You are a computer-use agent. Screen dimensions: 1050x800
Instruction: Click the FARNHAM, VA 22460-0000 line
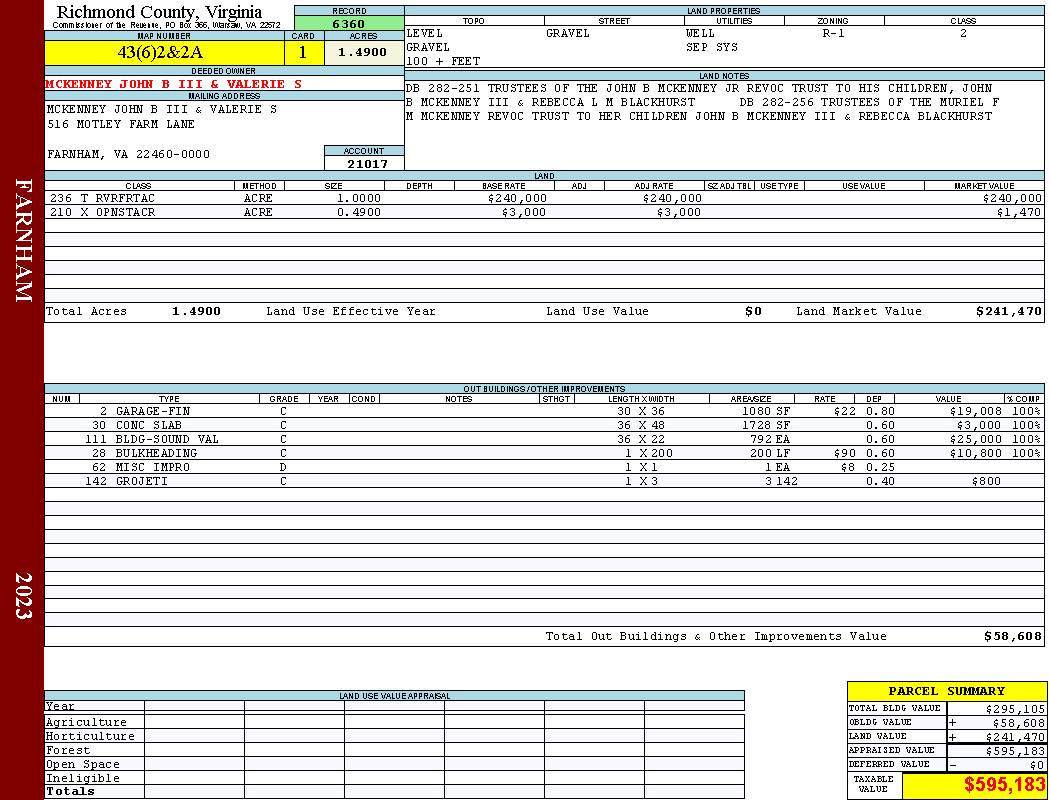point(129,155)
